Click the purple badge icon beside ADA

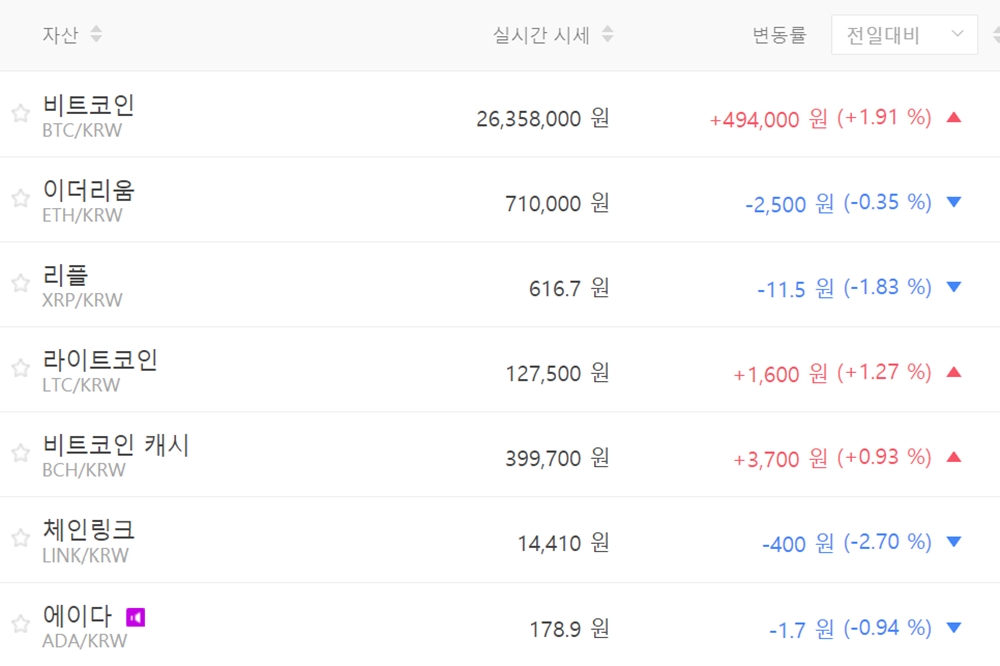pos(135,617)
